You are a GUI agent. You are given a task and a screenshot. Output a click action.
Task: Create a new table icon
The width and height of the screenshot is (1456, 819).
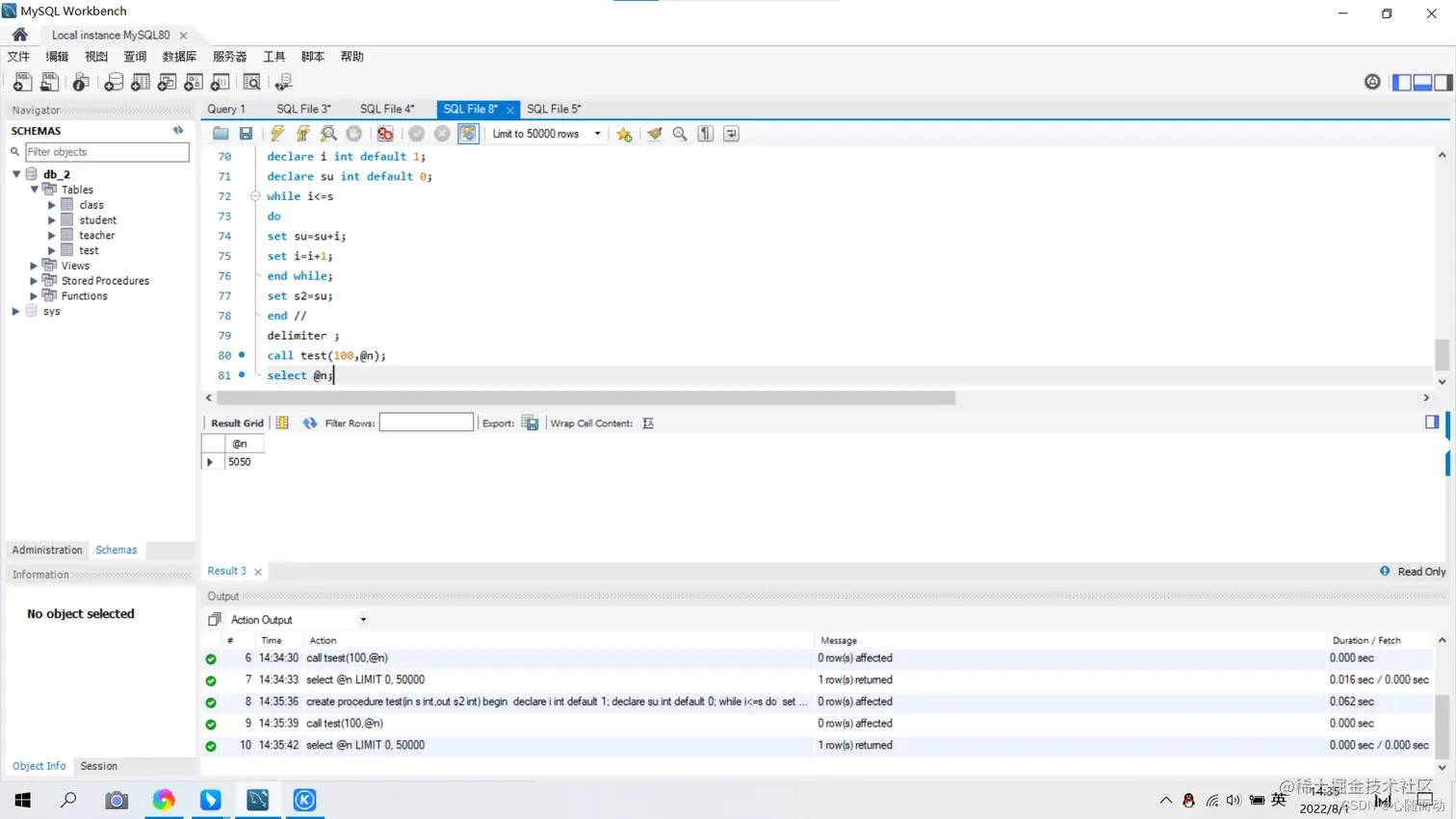pos(141,83)
